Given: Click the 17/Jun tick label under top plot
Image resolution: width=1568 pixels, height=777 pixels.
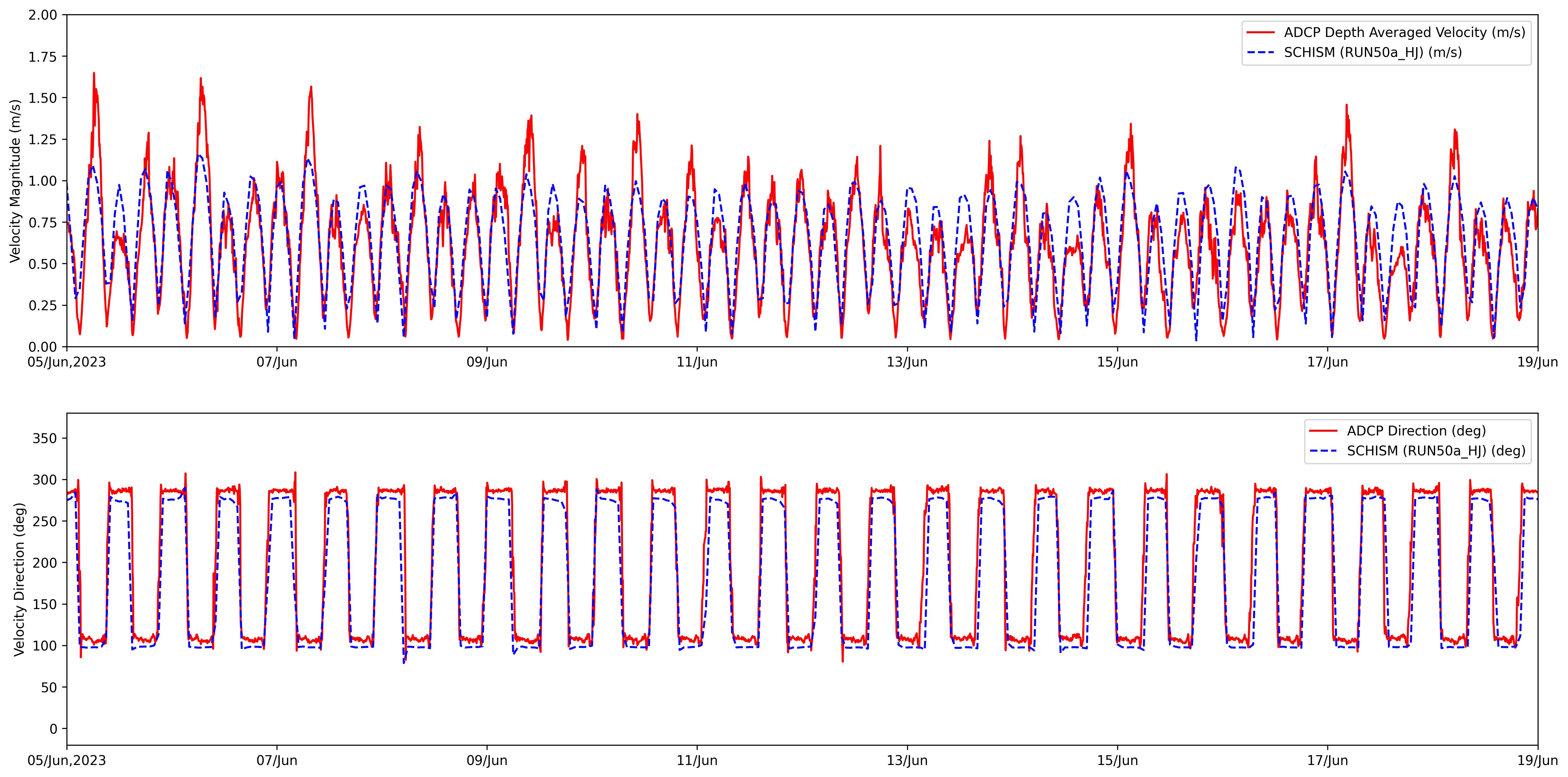Looking at the screenshot, I should [1328, 362].
